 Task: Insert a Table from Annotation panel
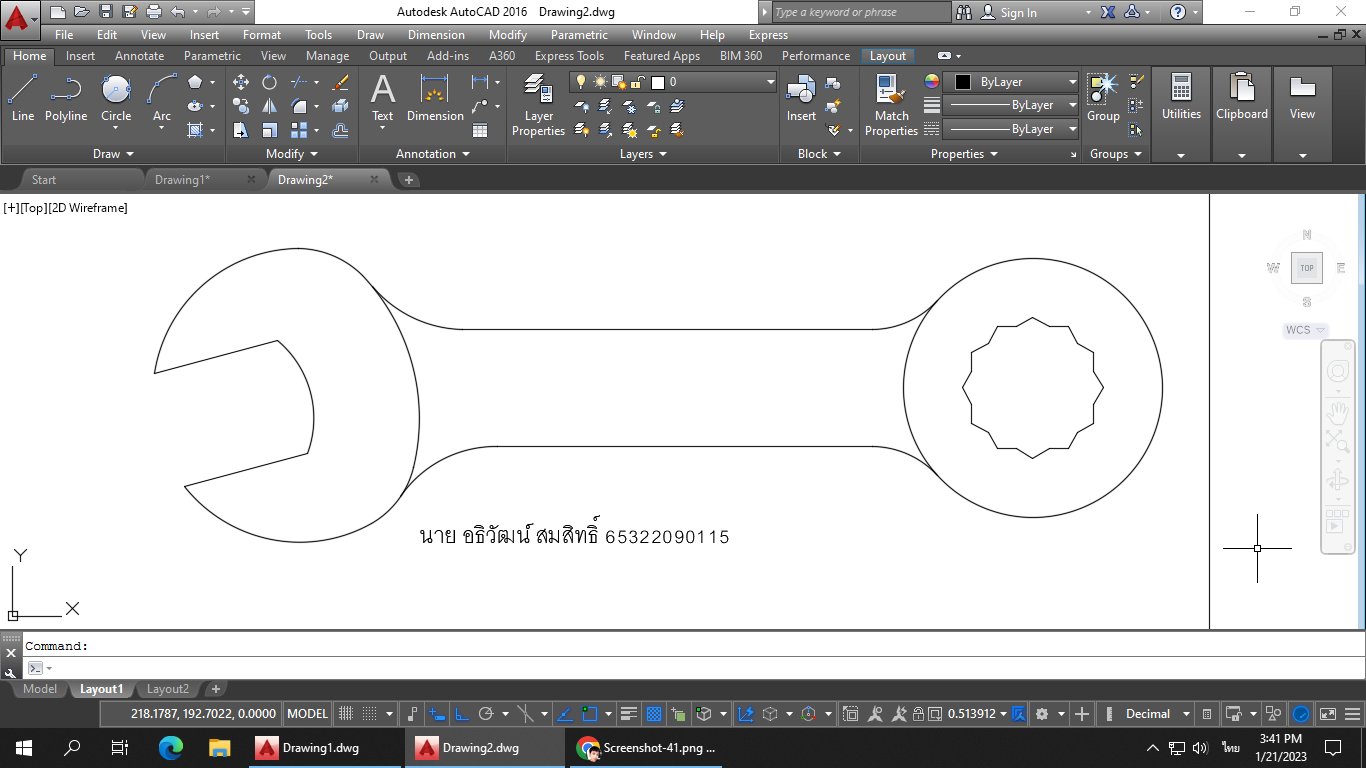coord(480,130)
